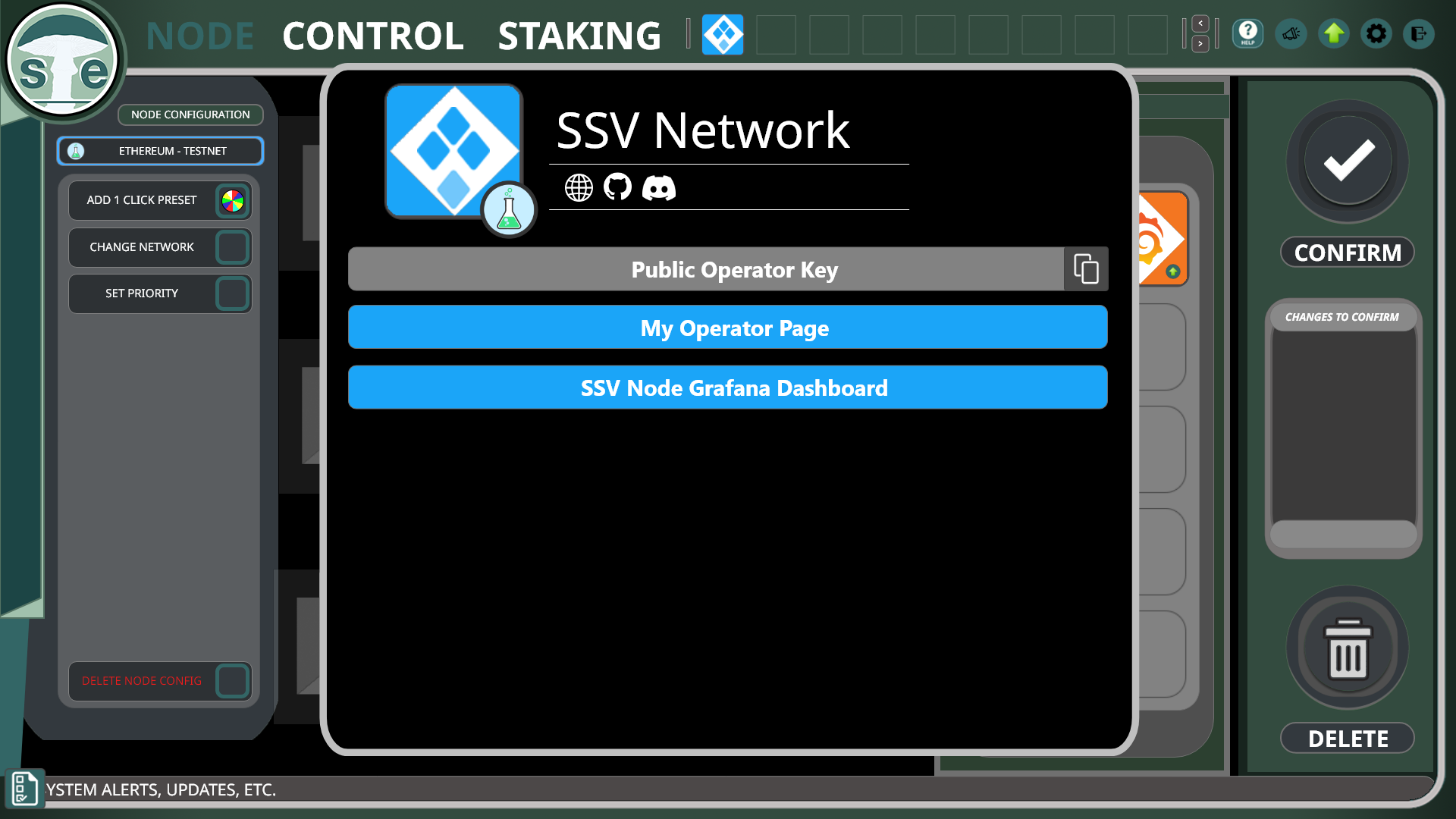Image resolution: width=1456 pixels, height=819 pixels.
Task: Enable the SET PRIORITY toggle
Action: tap(233, 293)
